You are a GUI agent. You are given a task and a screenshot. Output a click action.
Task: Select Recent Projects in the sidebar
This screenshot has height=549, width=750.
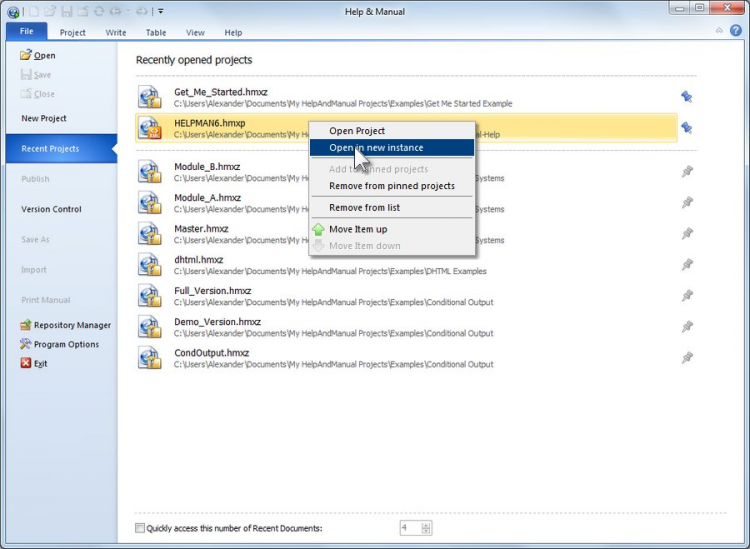click(61, 149)
